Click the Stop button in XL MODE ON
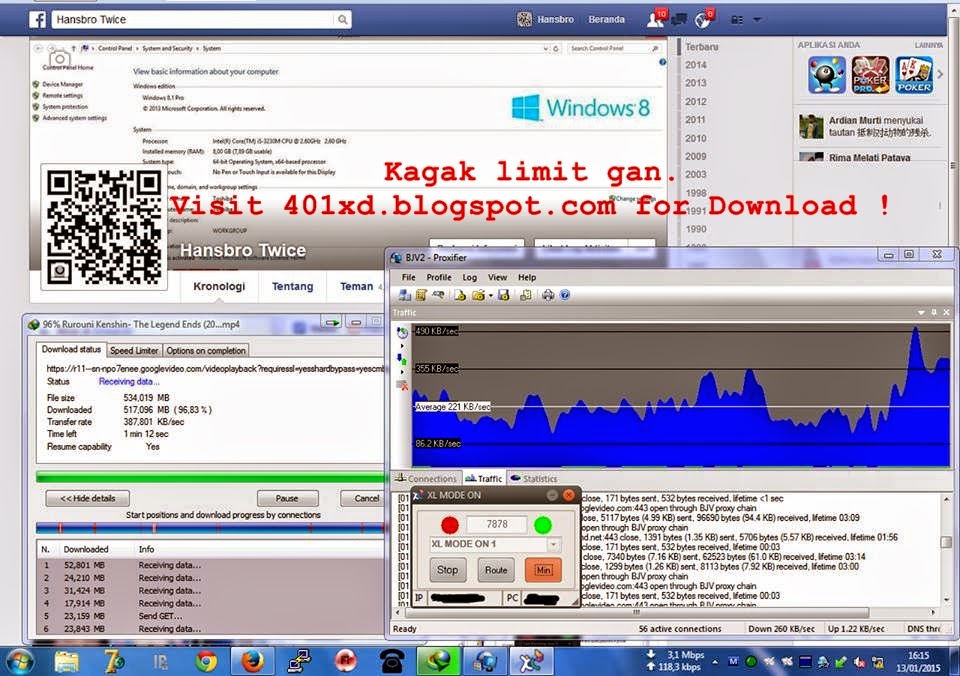960x676 pixels. (448, 569)
